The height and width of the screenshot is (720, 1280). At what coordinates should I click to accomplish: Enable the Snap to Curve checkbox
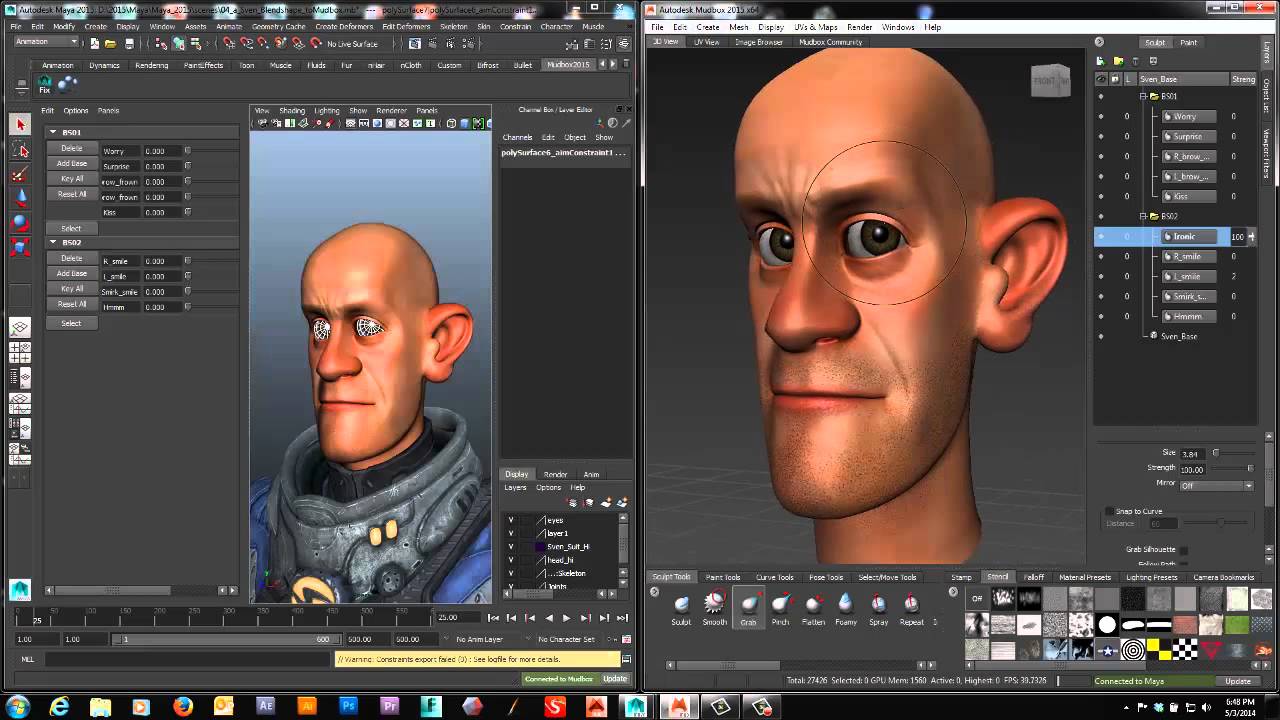coord(1109,511)
